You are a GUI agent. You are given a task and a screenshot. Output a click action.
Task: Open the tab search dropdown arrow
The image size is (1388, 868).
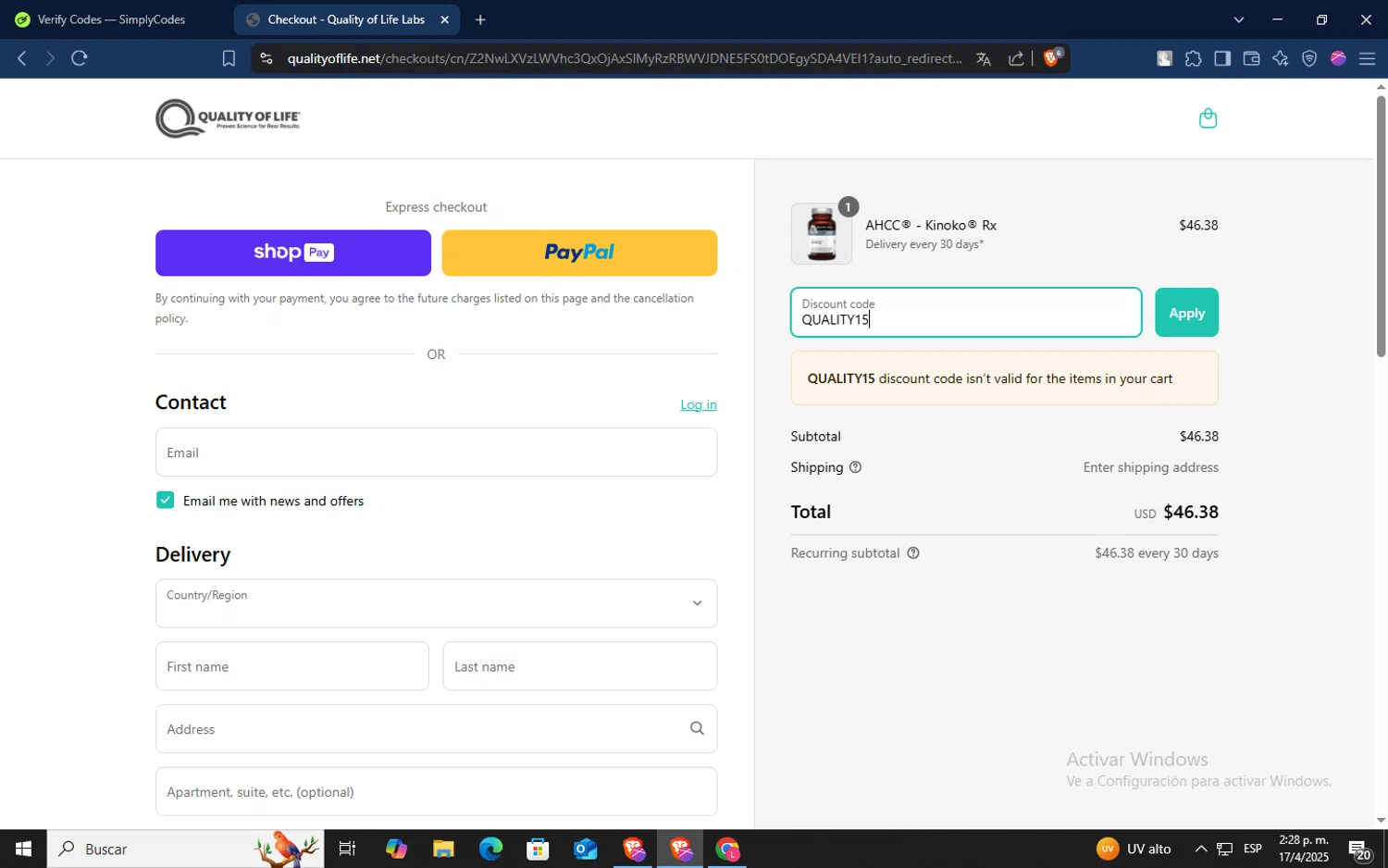[x=1239, y=19]
